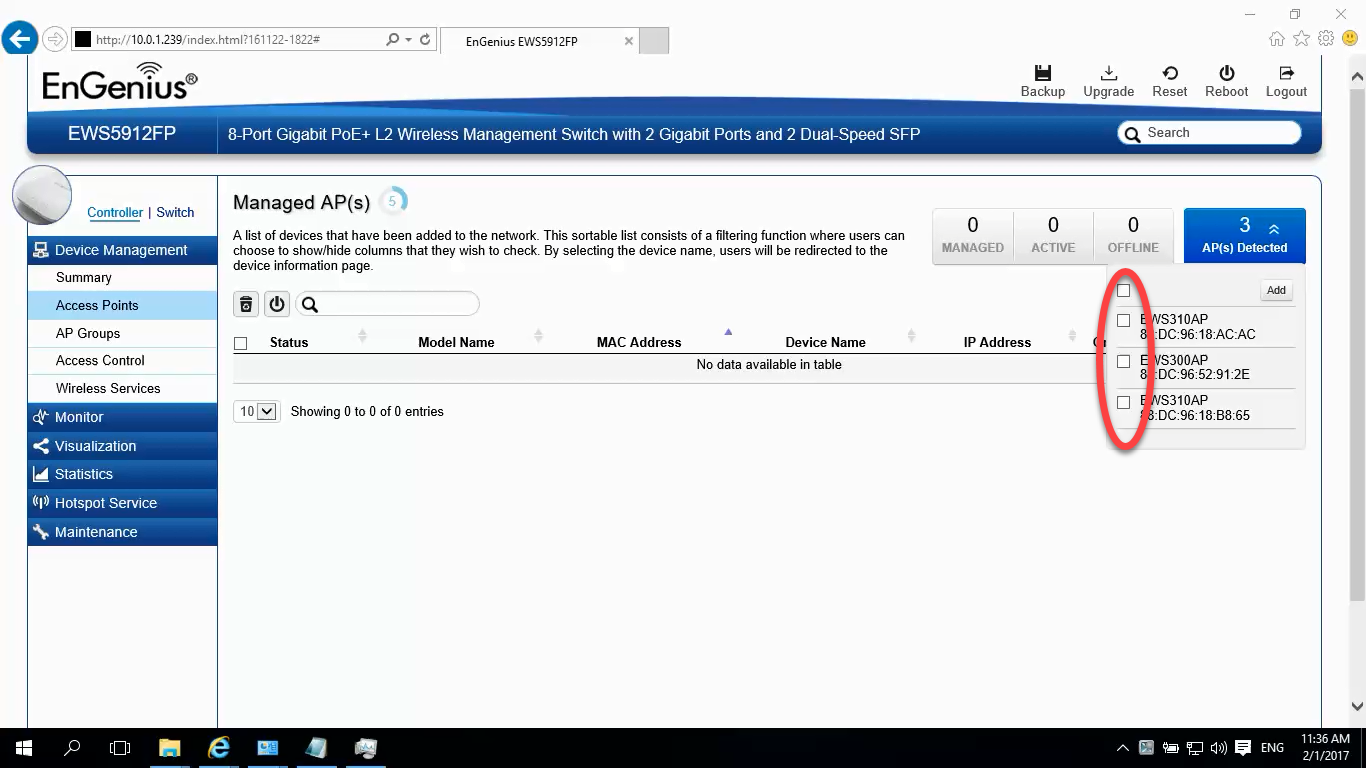This screenshot has height=768, width=1366.
Task: Click the browser smiley feedback icon
Action: coord(1350,39)
